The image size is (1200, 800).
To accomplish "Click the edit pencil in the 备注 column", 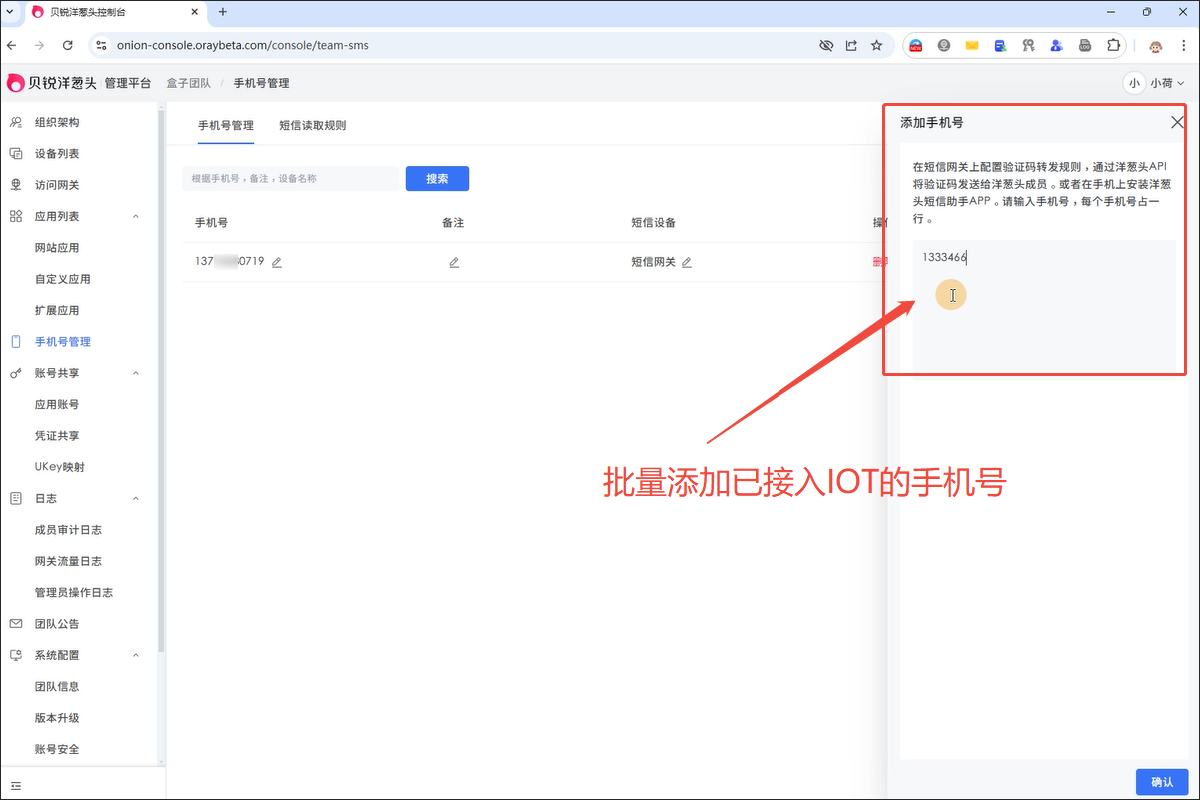I will [454, 262].
